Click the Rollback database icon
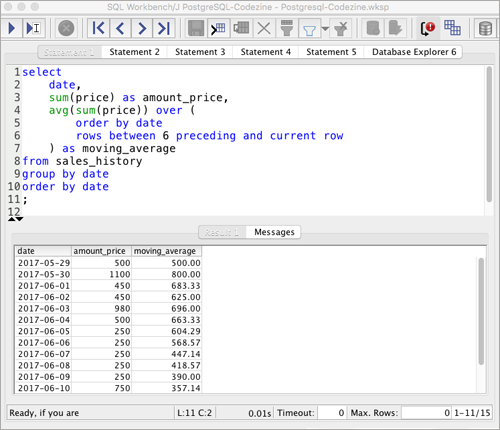The image size is (500, 430). click(395, 28)
